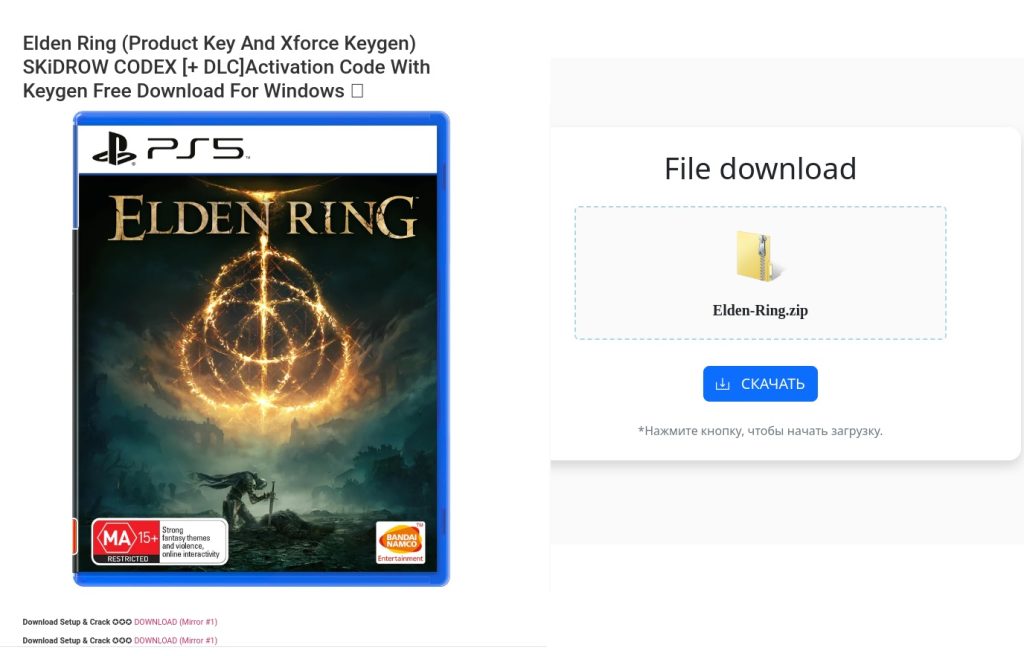Click the circle symbols in second download line
Image resolution: width=1024 pixels, height=656 pixels.
click(x=122, y=640)
